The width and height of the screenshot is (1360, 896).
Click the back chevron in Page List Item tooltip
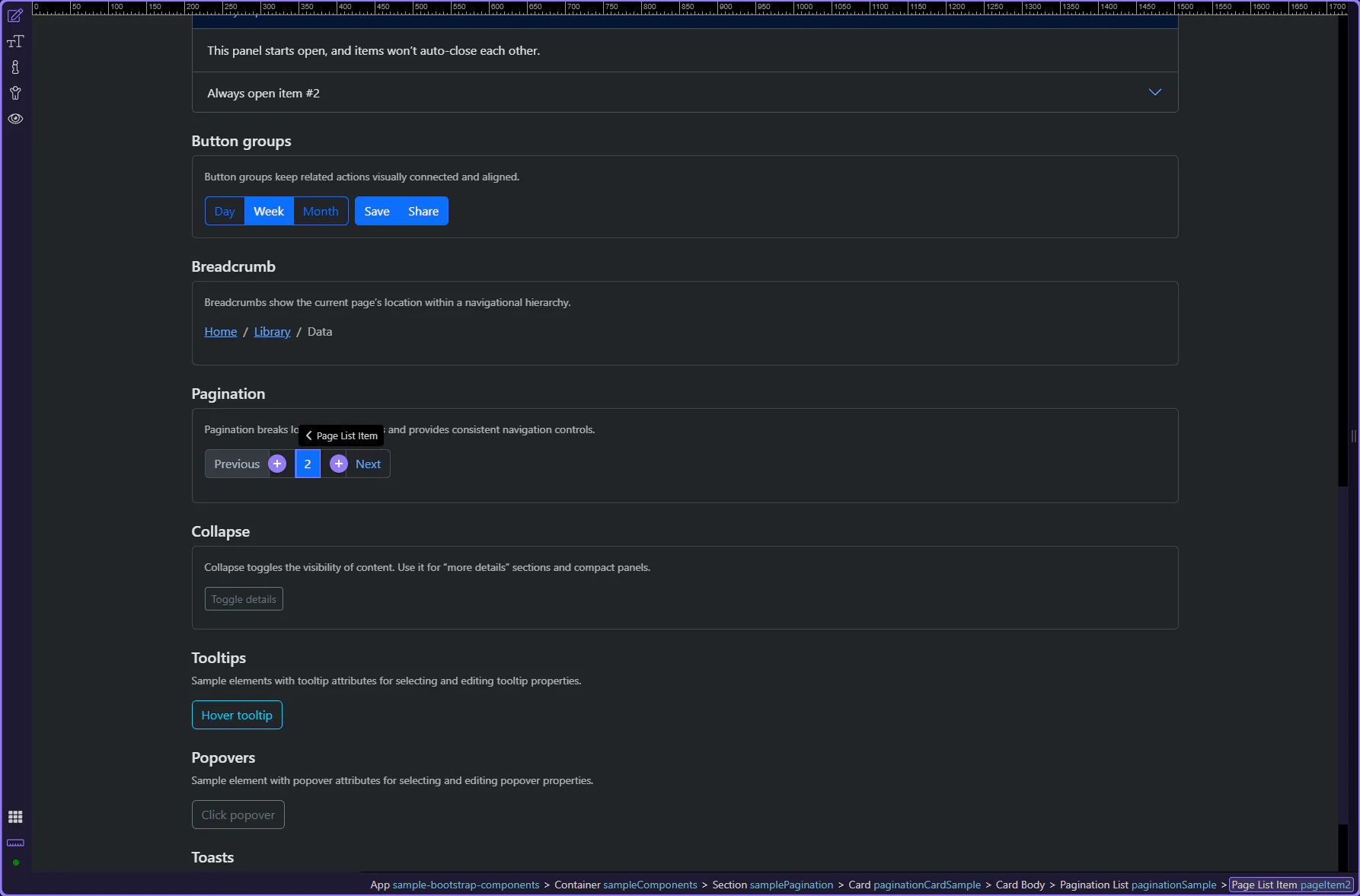[x=308, y=435]
